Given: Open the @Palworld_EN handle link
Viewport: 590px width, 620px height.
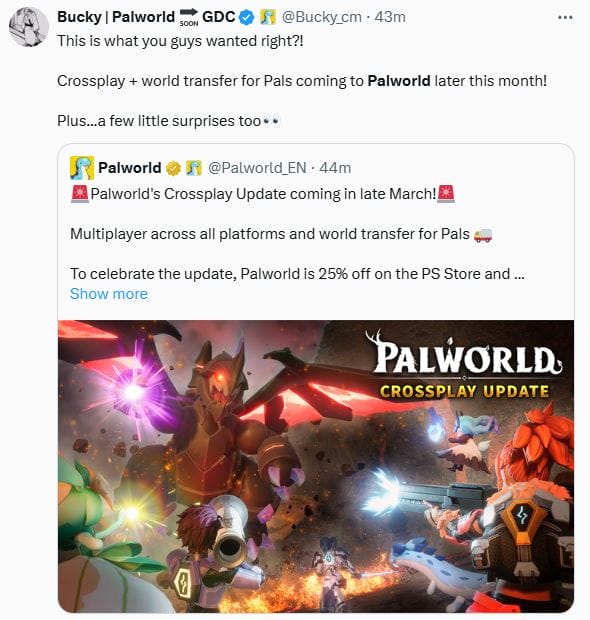Looking at the screenshot, I should 257,168.
